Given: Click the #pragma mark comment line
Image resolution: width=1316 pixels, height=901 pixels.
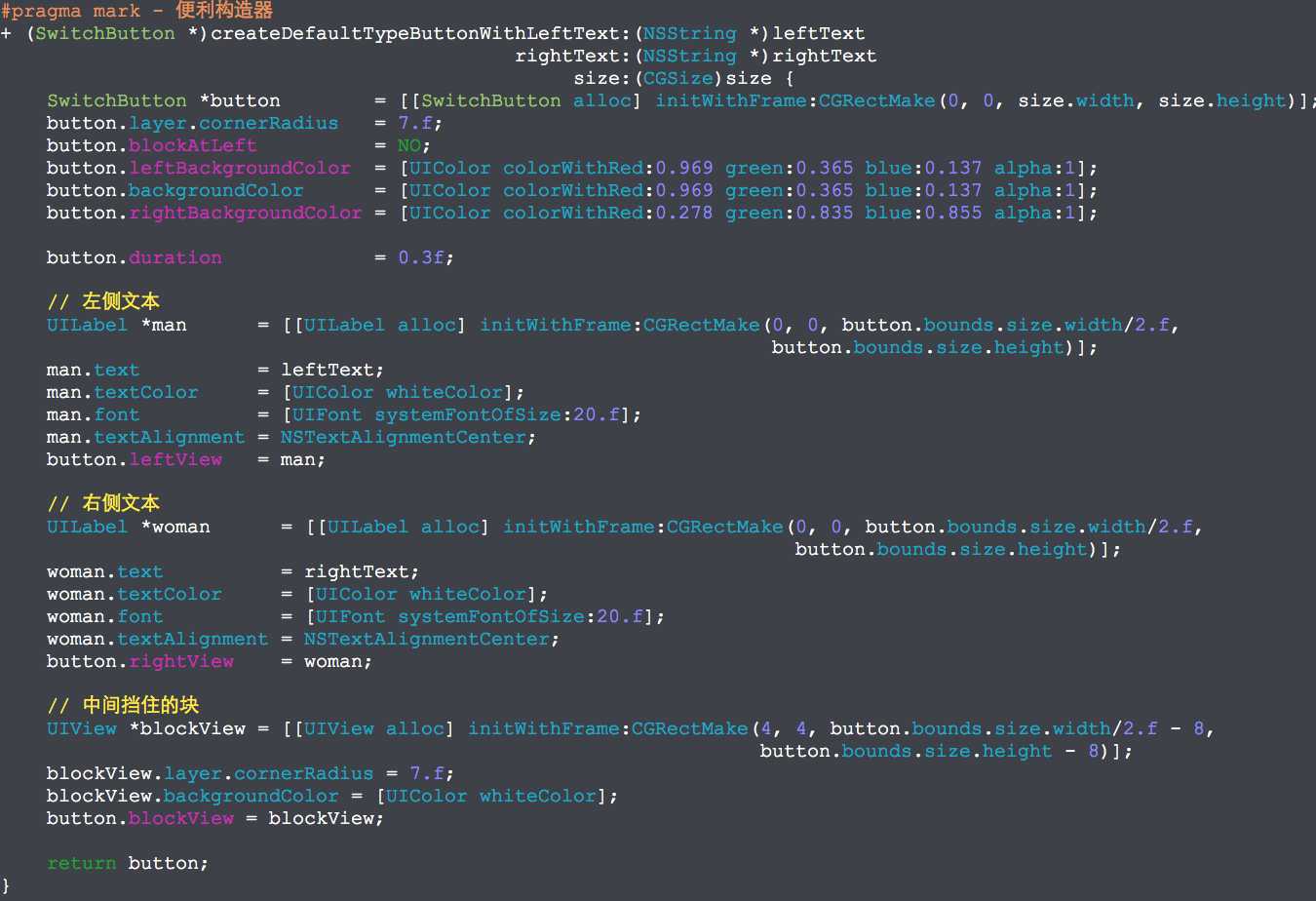Looking at the screenshot, I should tap(136, 11).
